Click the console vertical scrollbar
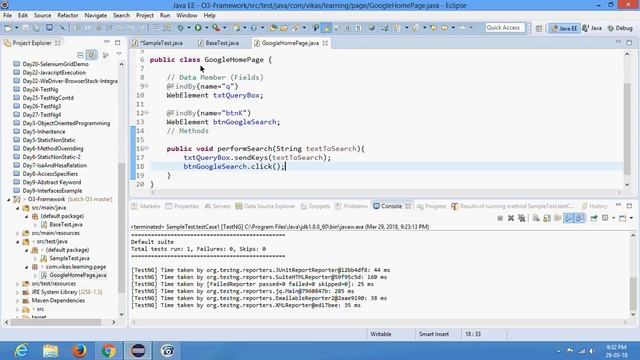640x360 pixels. pos(633,293)
